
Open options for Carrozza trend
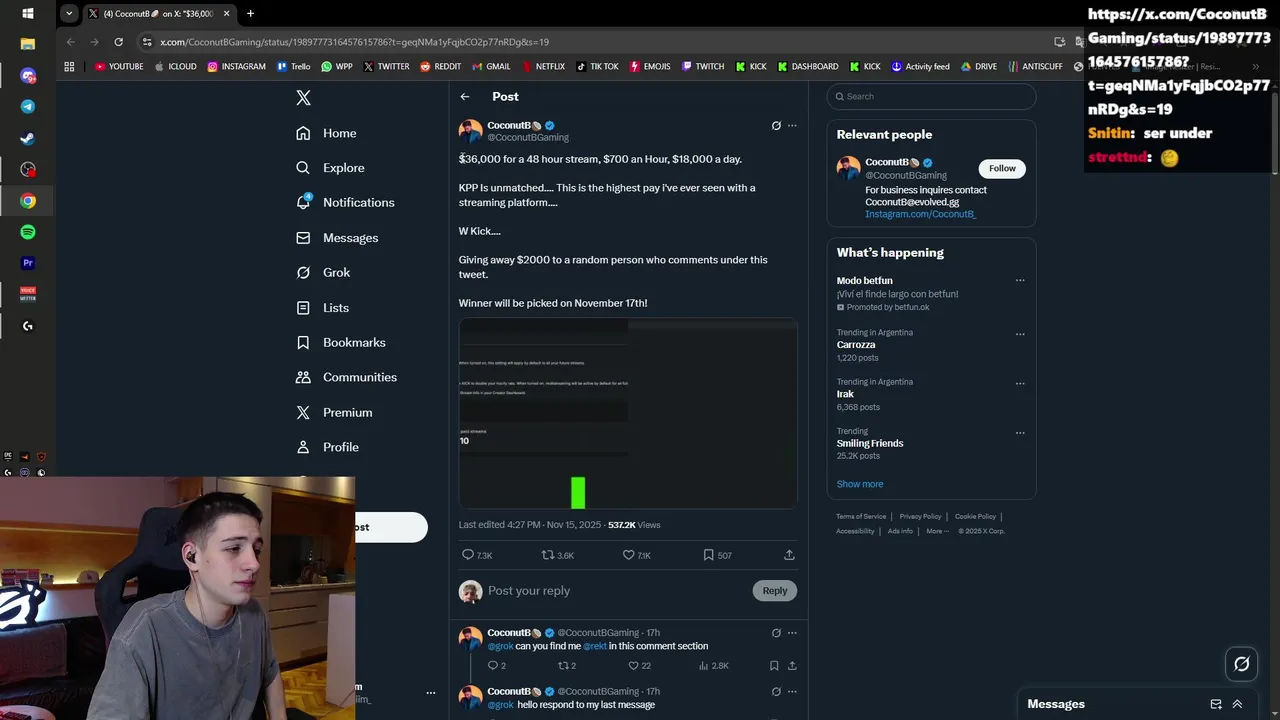1020,334
